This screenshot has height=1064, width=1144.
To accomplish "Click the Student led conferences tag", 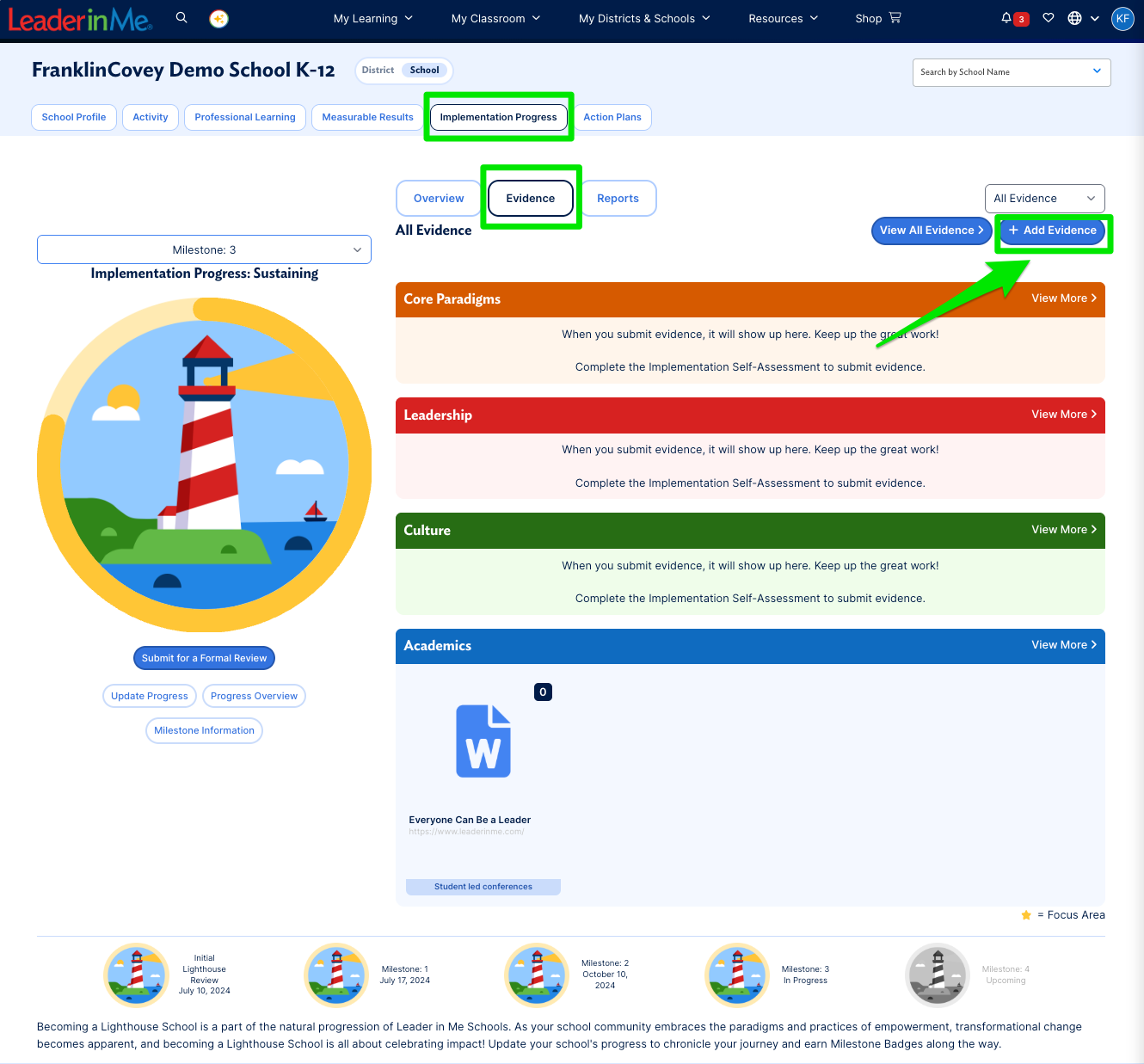I will [483, 887].
